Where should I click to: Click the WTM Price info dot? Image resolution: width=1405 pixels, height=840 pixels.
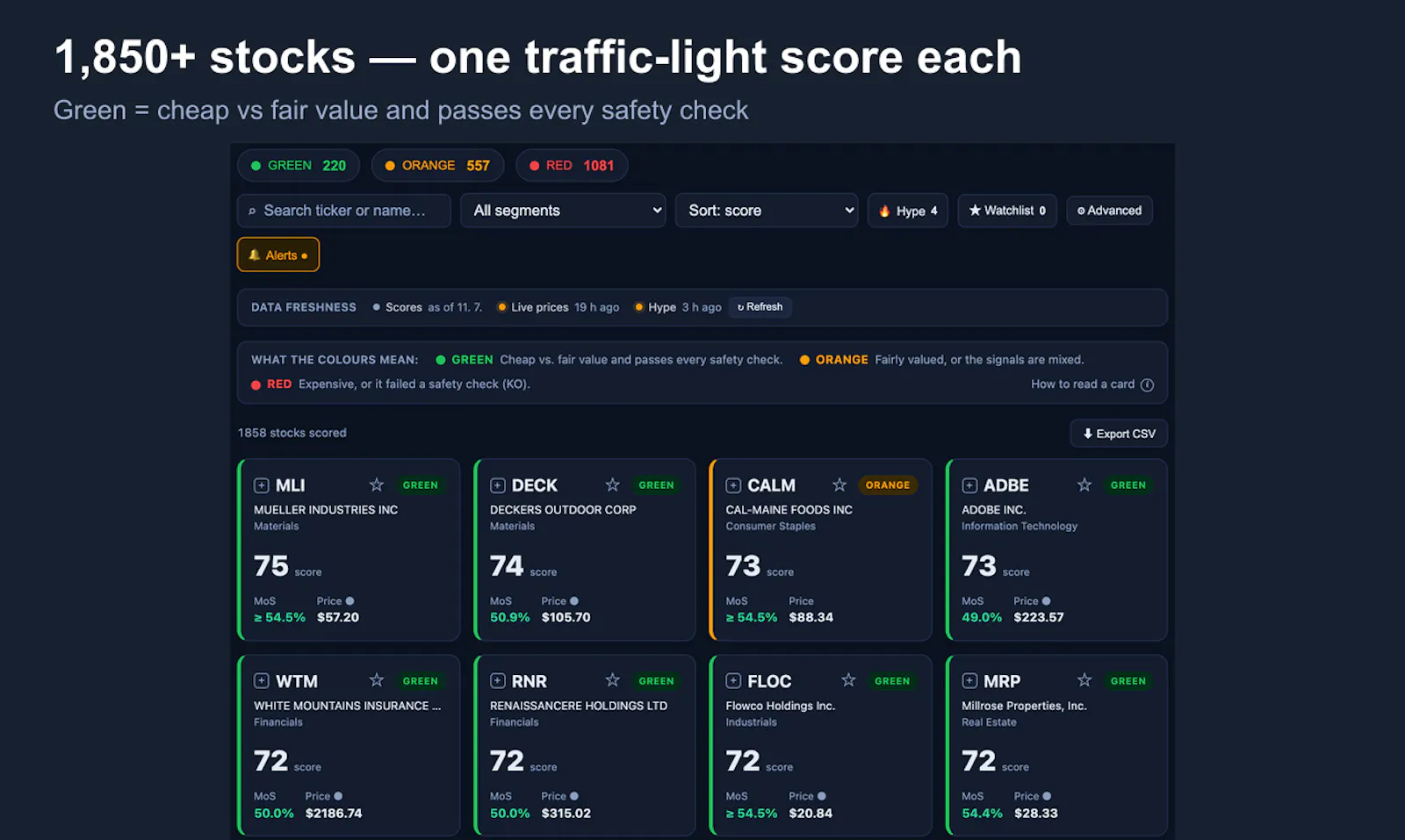[338, 796]
